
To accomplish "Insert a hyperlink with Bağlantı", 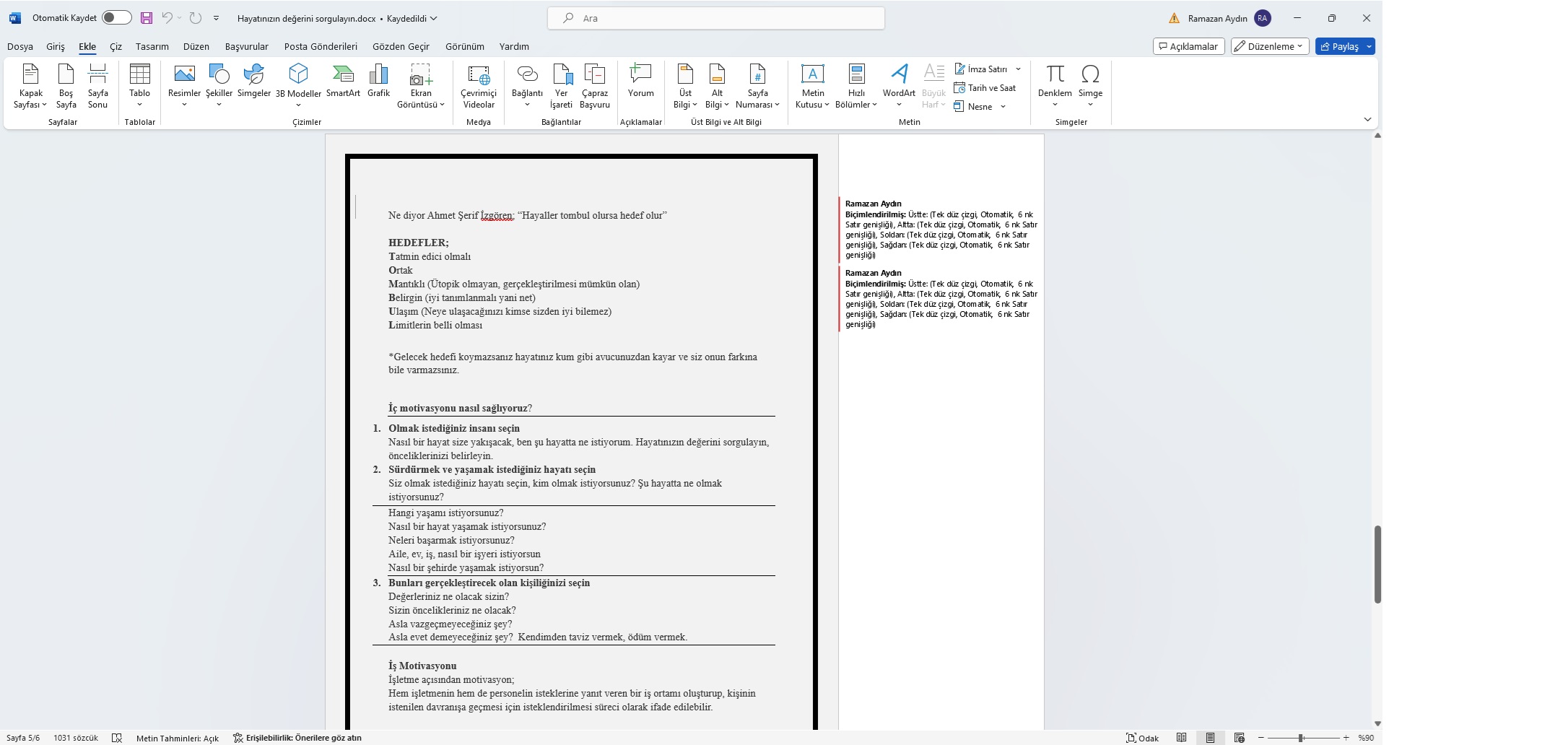I will [527, 86].
